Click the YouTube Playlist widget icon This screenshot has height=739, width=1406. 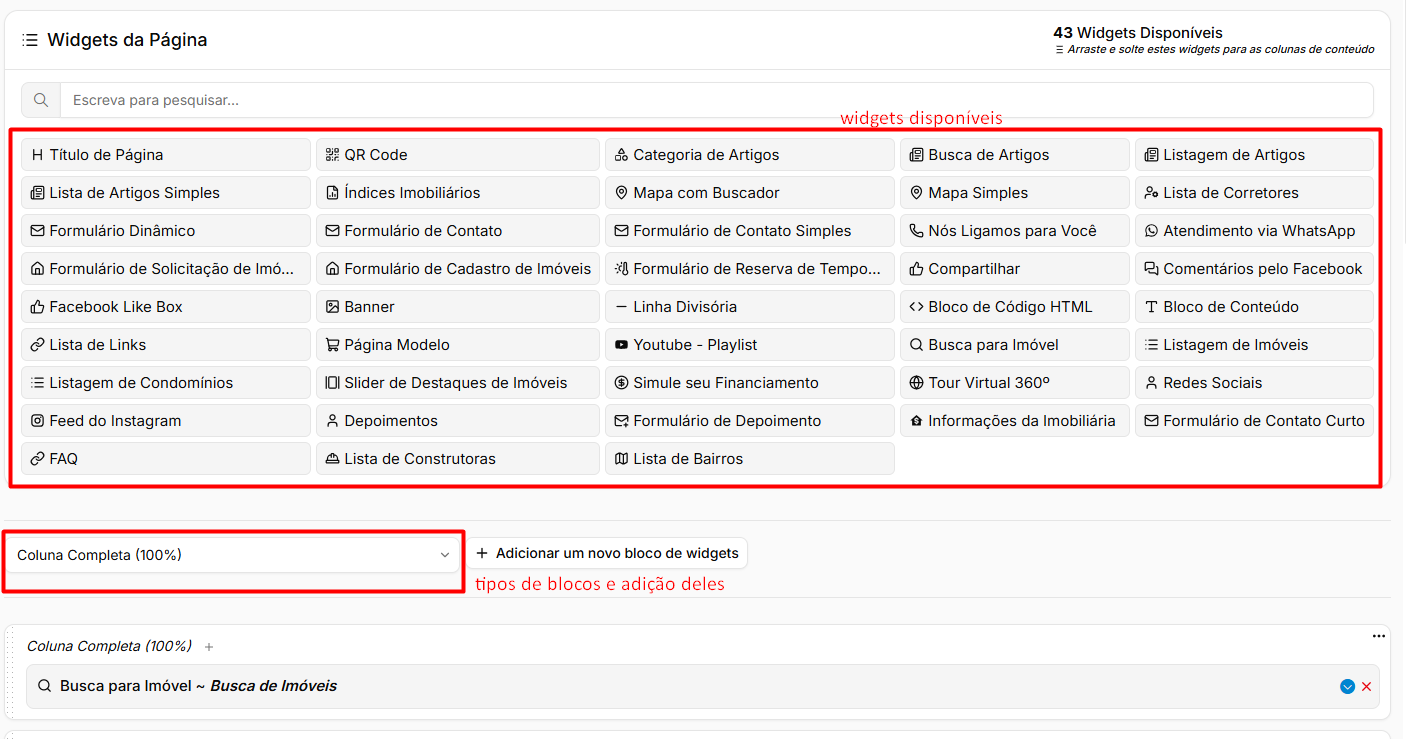621,345
